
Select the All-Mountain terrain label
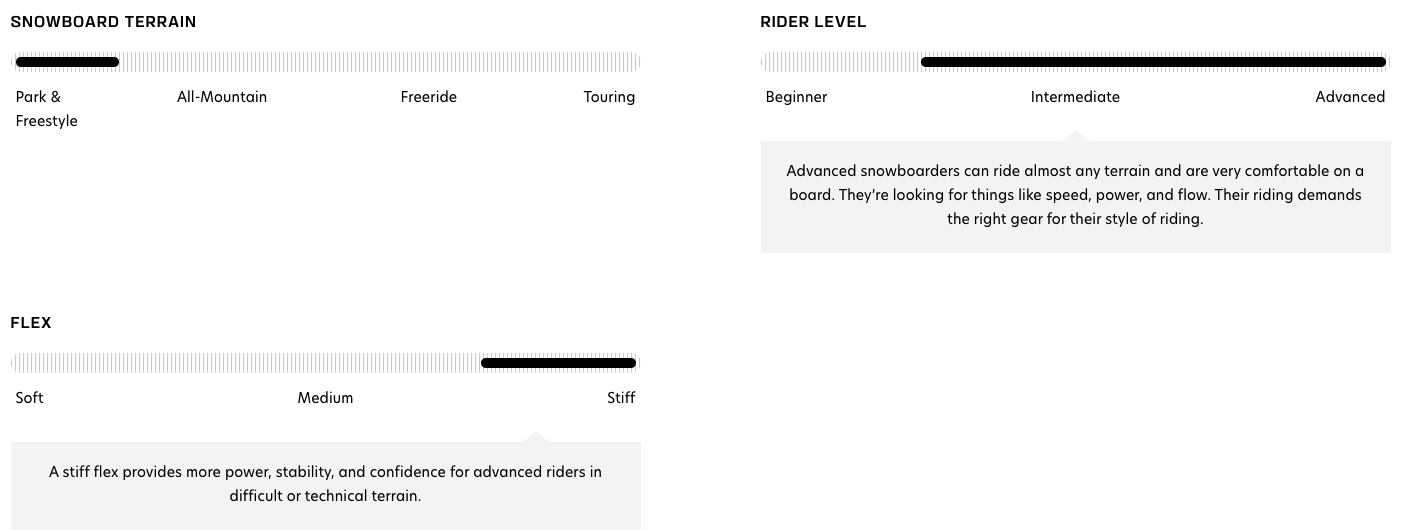tap(222, 97)
